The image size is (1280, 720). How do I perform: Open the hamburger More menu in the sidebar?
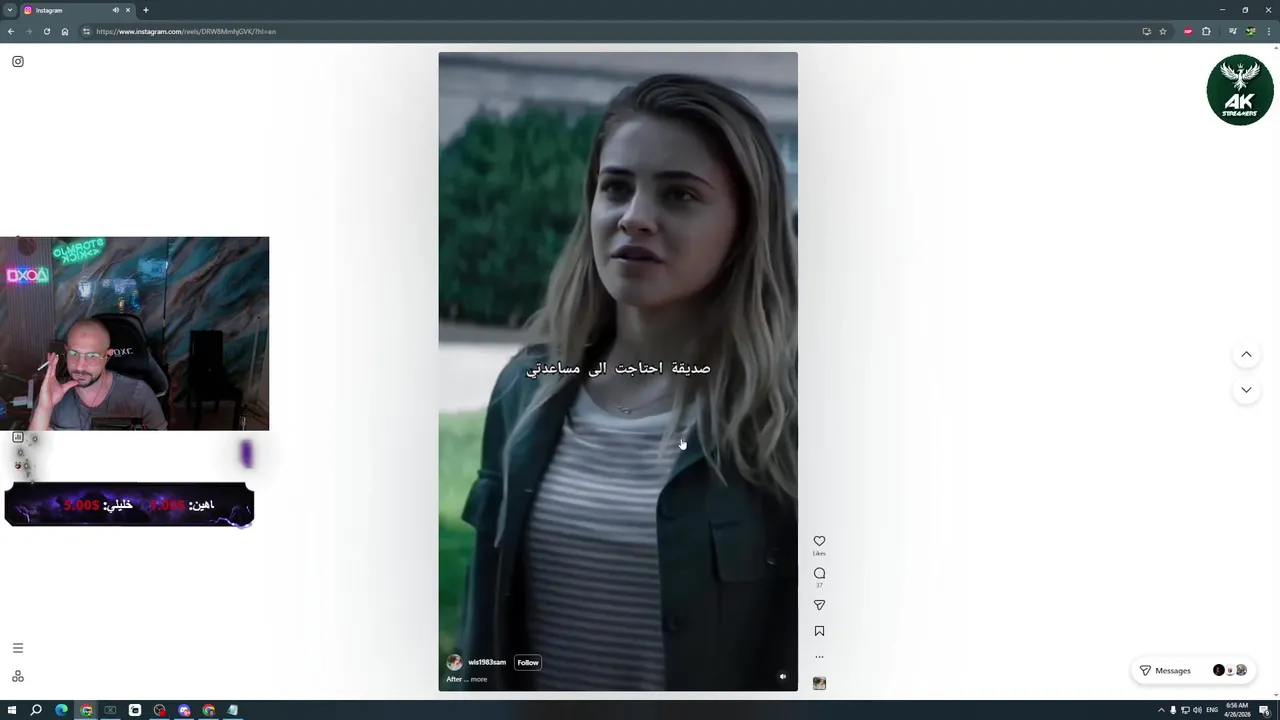(x=17, y=648)
